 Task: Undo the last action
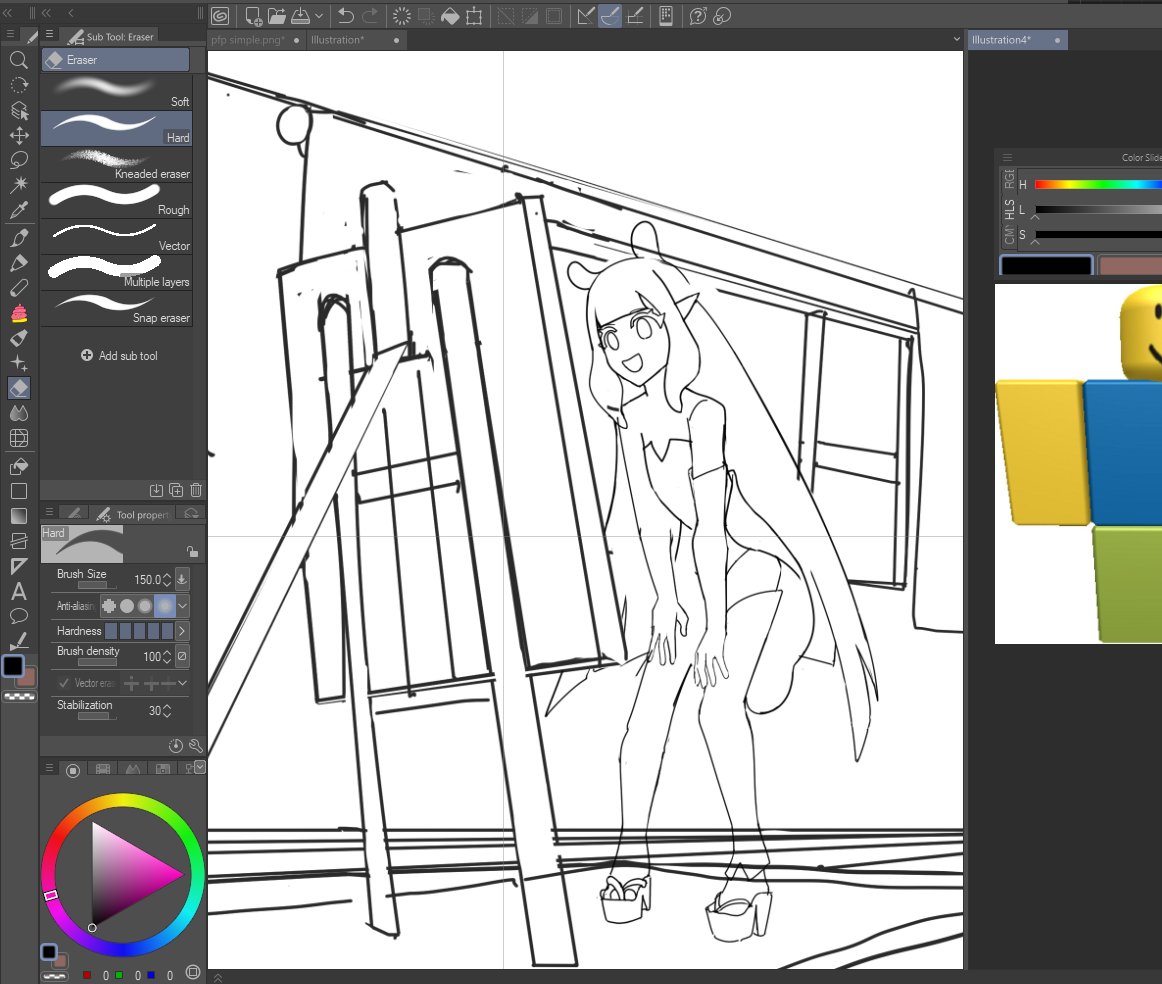(345, 16)
